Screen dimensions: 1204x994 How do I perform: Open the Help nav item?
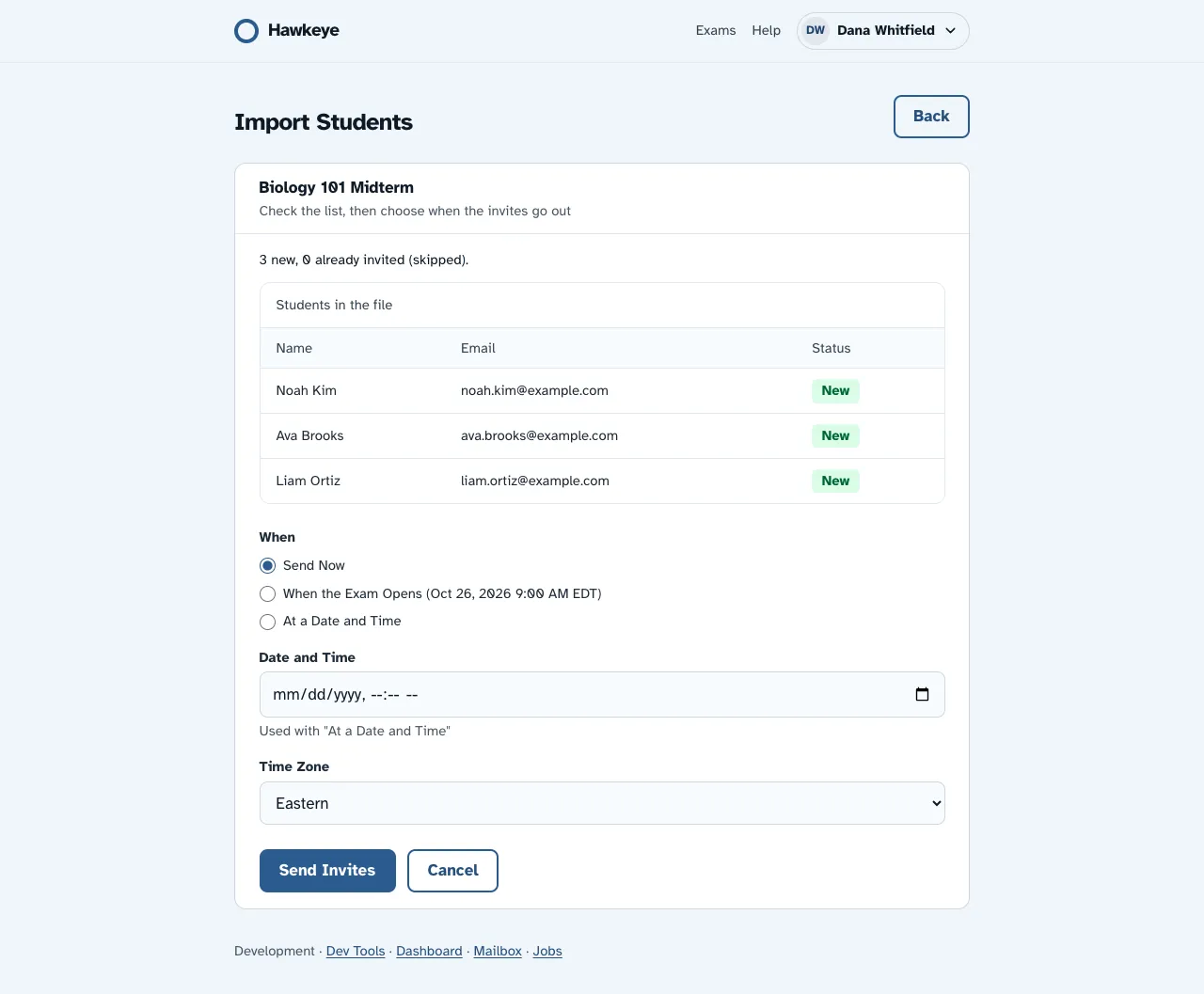point(767,30)
